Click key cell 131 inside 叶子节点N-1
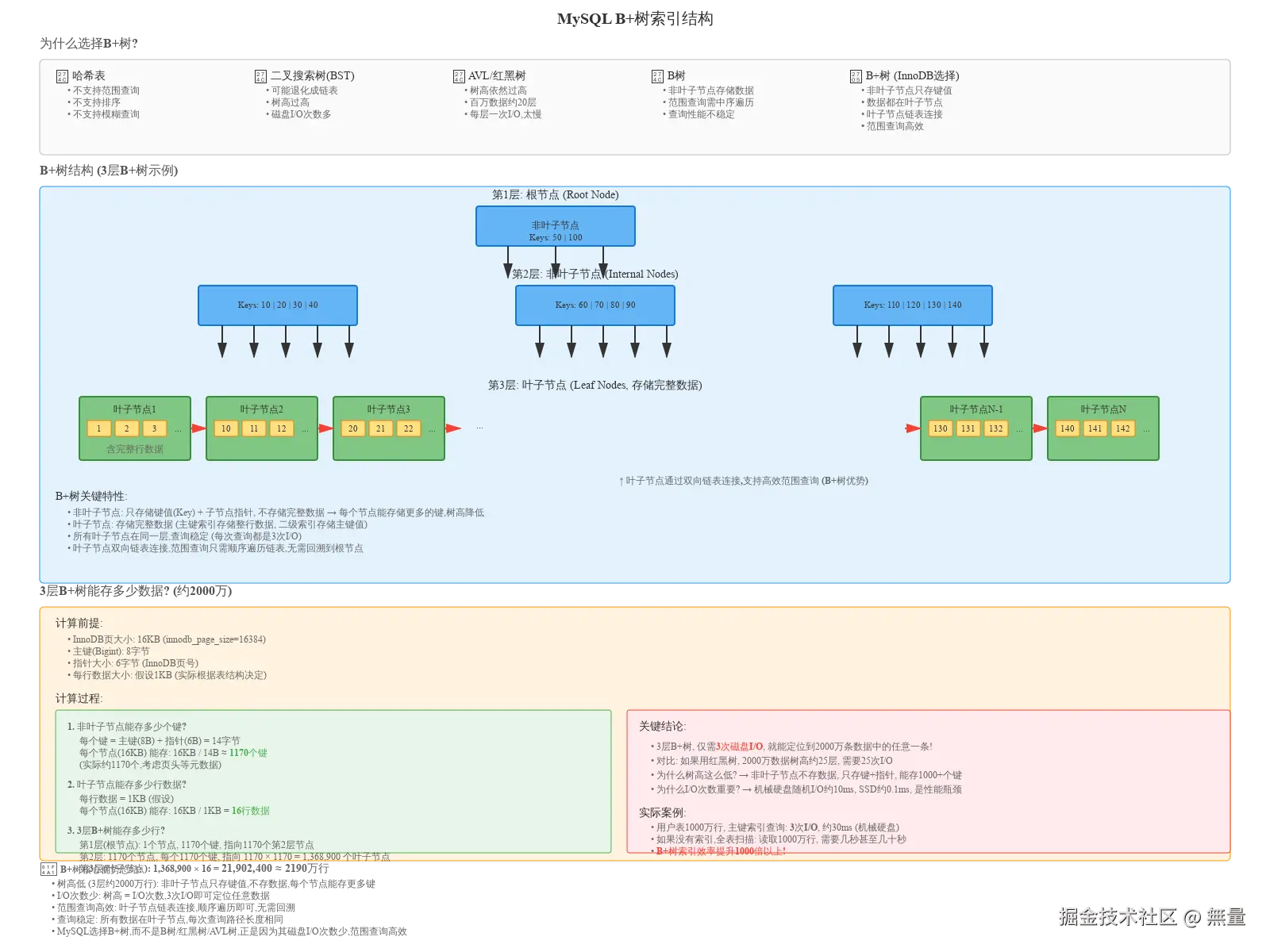The image size is (1270, 952). [x=968, y=428]
